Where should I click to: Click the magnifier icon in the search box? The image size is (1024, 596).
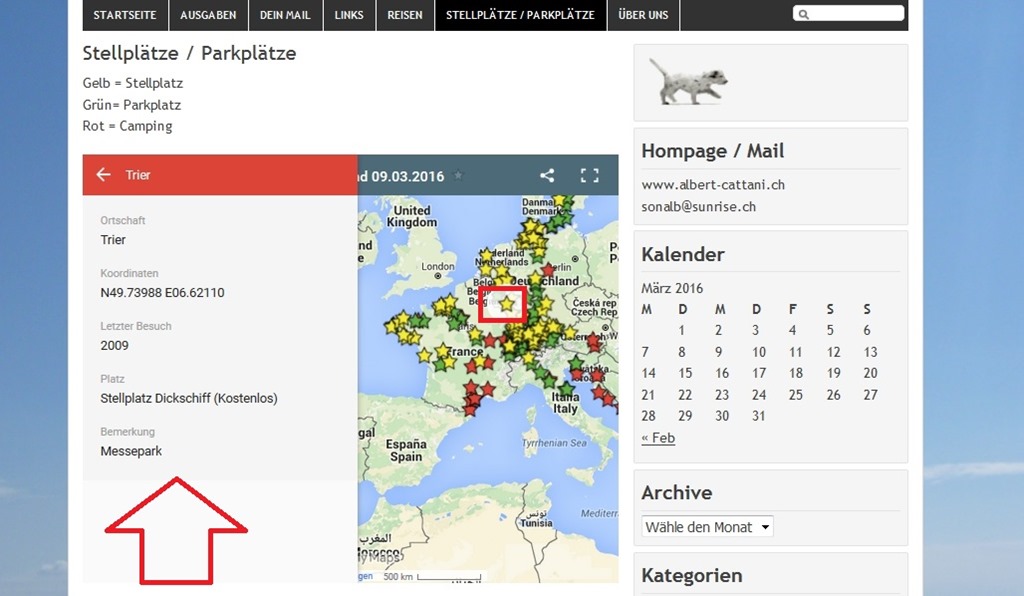pyautogui.click(x=804, y=15)
